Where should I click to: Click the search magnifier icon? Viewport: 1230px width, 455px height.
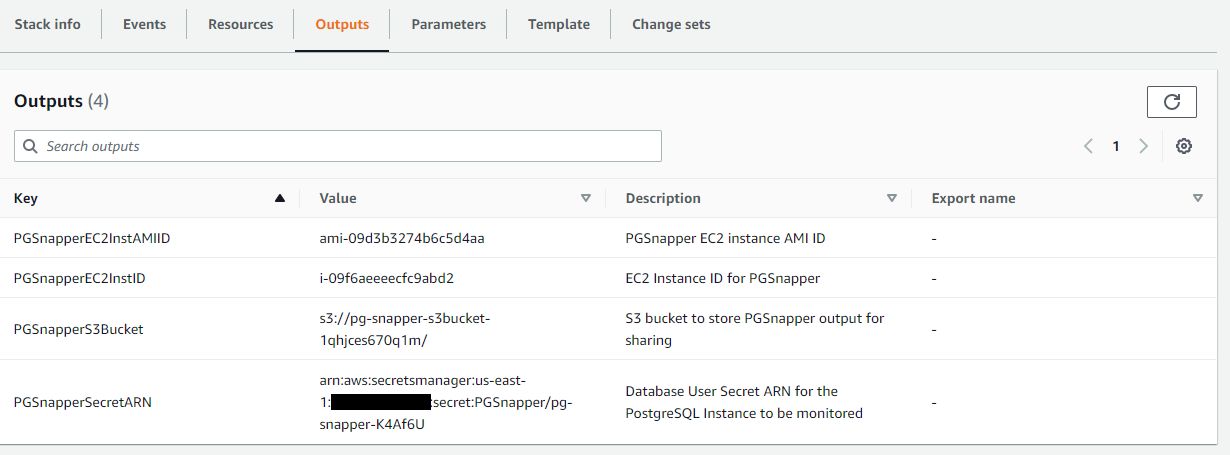coord(30,146)
